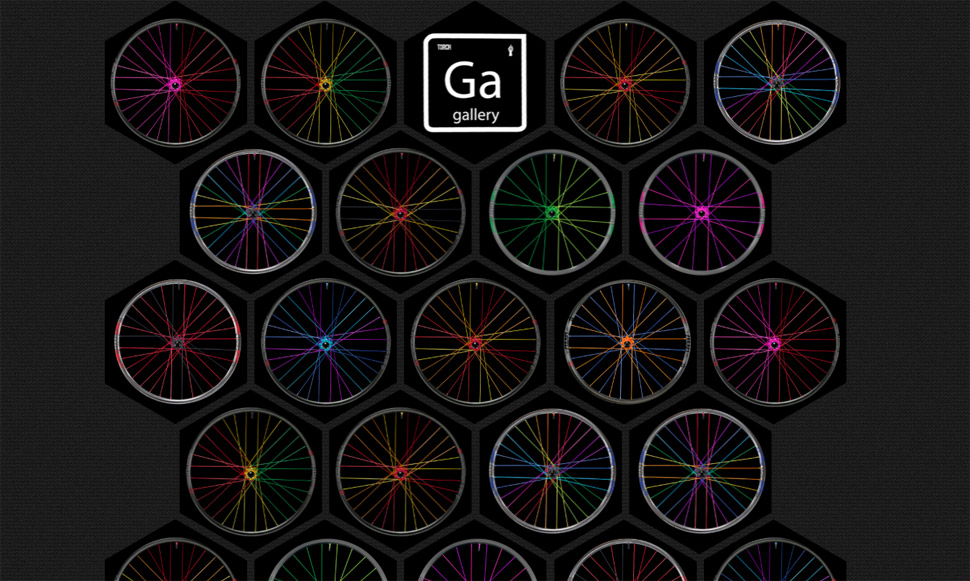Open fourth row's rightmost blue-rimmed wheel
Image resolution: width=970 pixels, height=581 pixels.
(x=701, y=471)
